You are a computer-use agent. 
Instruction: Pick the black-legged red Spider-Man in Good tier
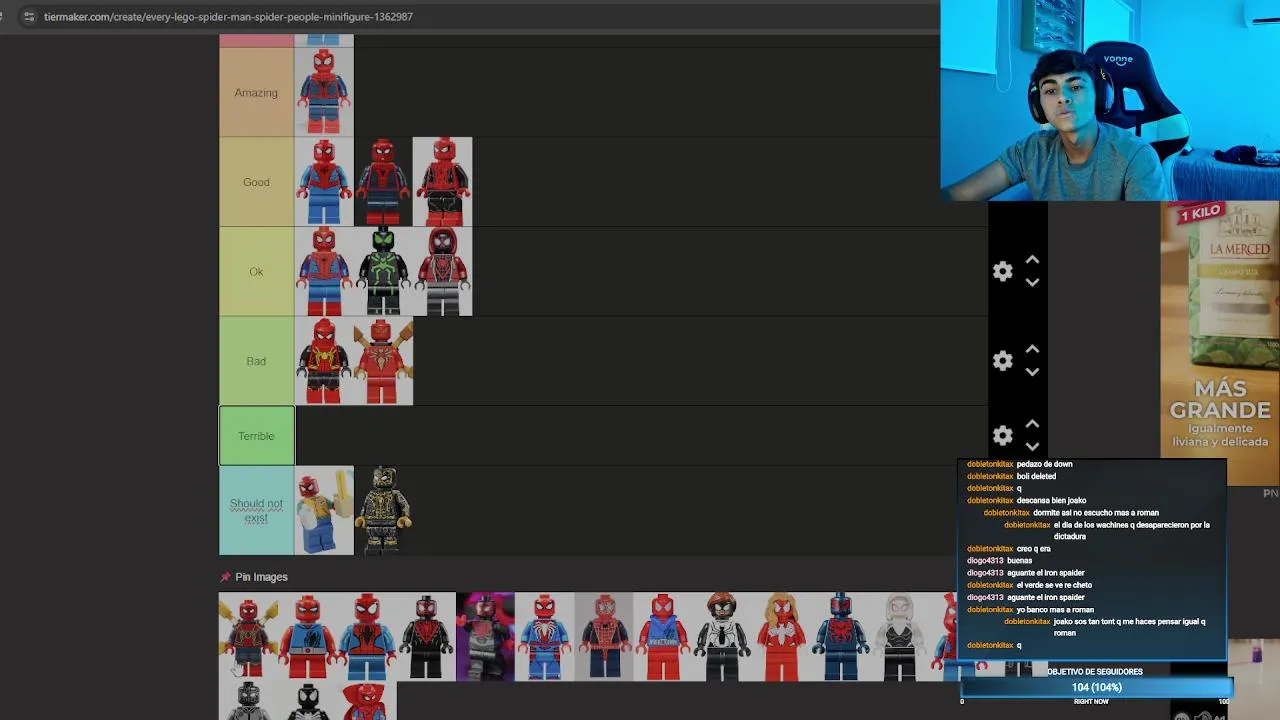[x=442, y=182]
